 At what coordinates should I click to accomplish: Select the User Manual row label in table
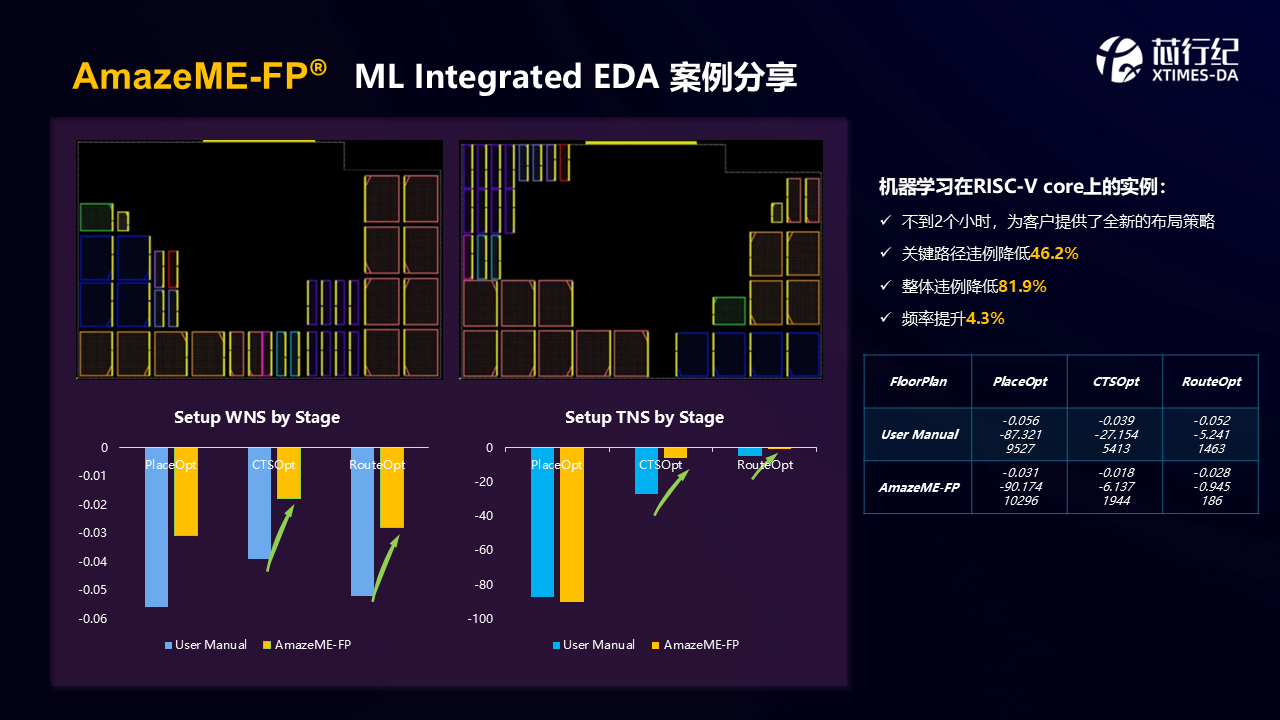pyautogui.click(x=918, y=434)
